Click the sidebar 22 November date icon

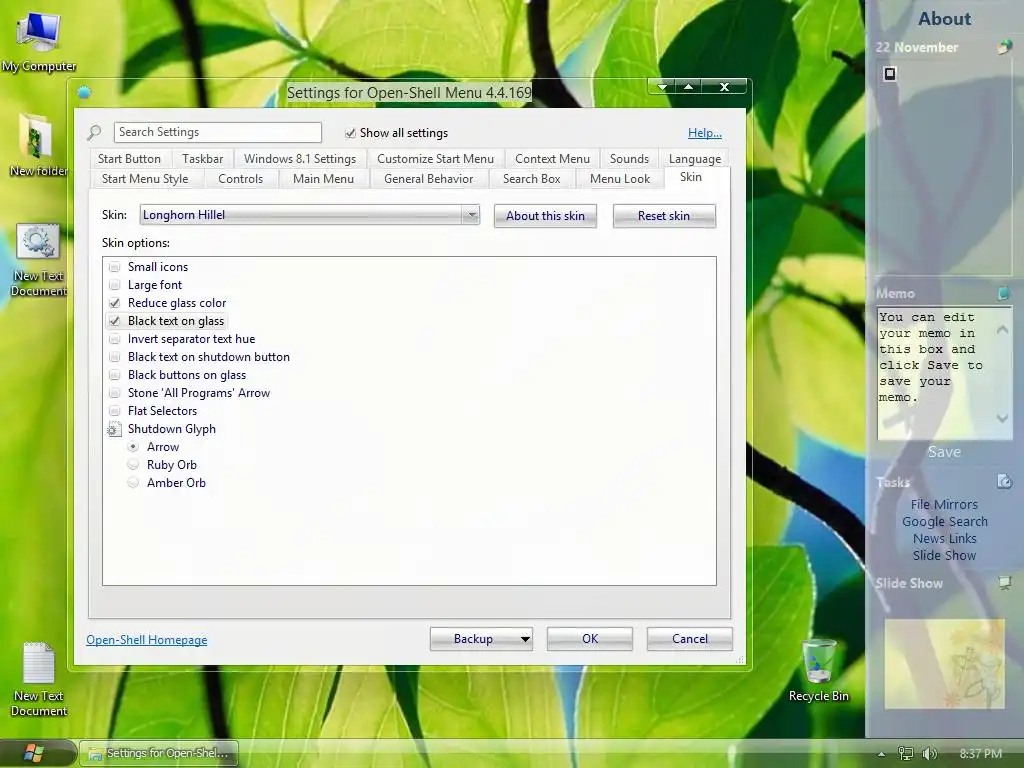1004,47
